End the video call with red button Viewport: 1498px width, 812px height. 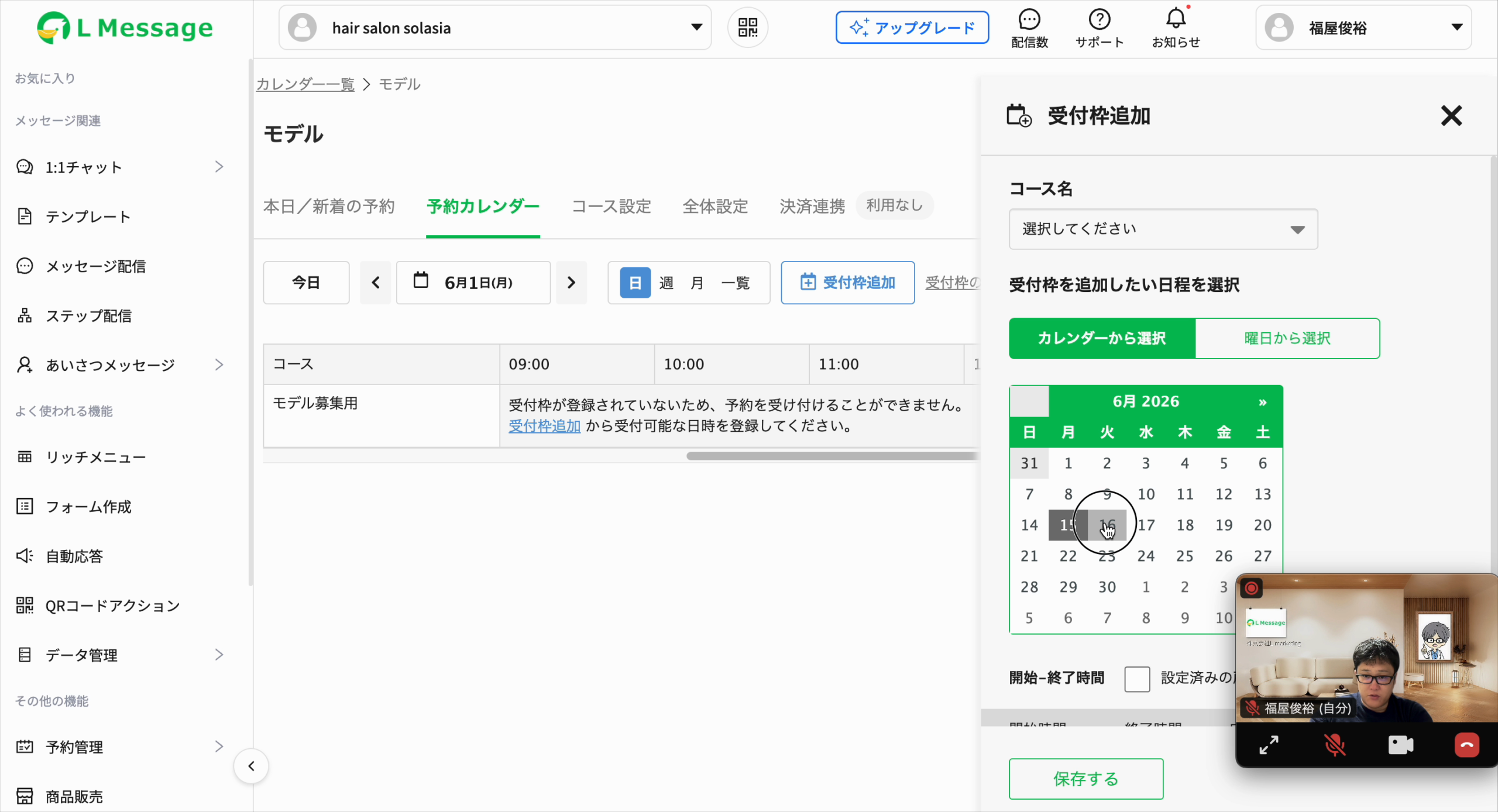pyautogui.click(x=1467, y=745)
